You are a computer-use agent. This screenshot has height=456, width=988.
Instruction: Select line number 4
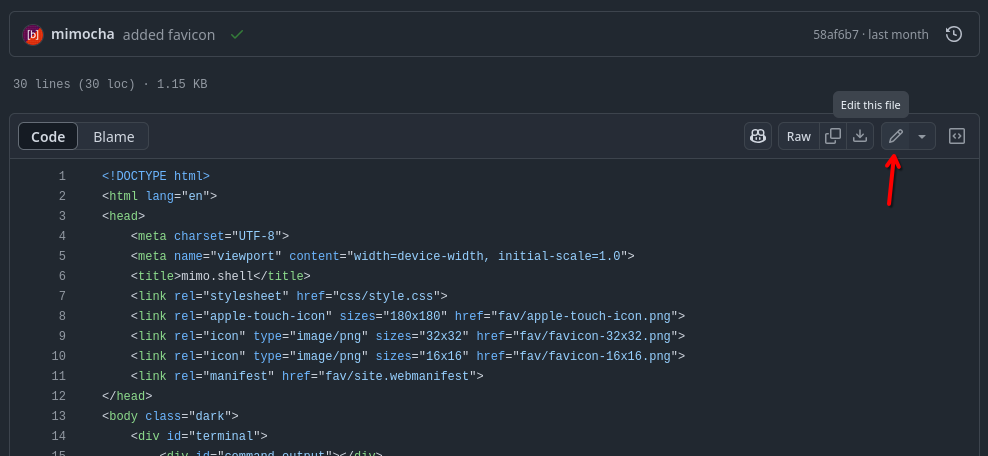coord(62,236)
